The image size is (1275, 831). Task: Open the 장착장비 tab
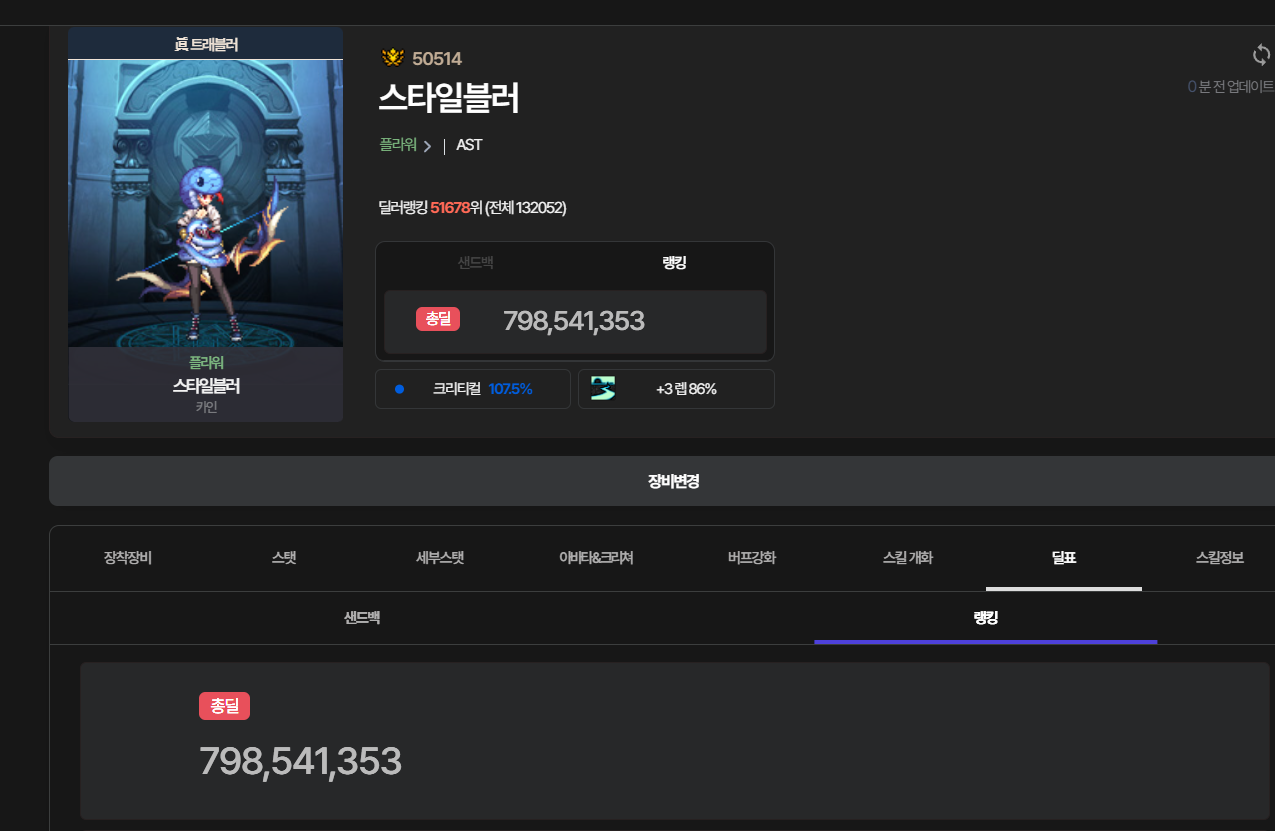coord(127,558)
